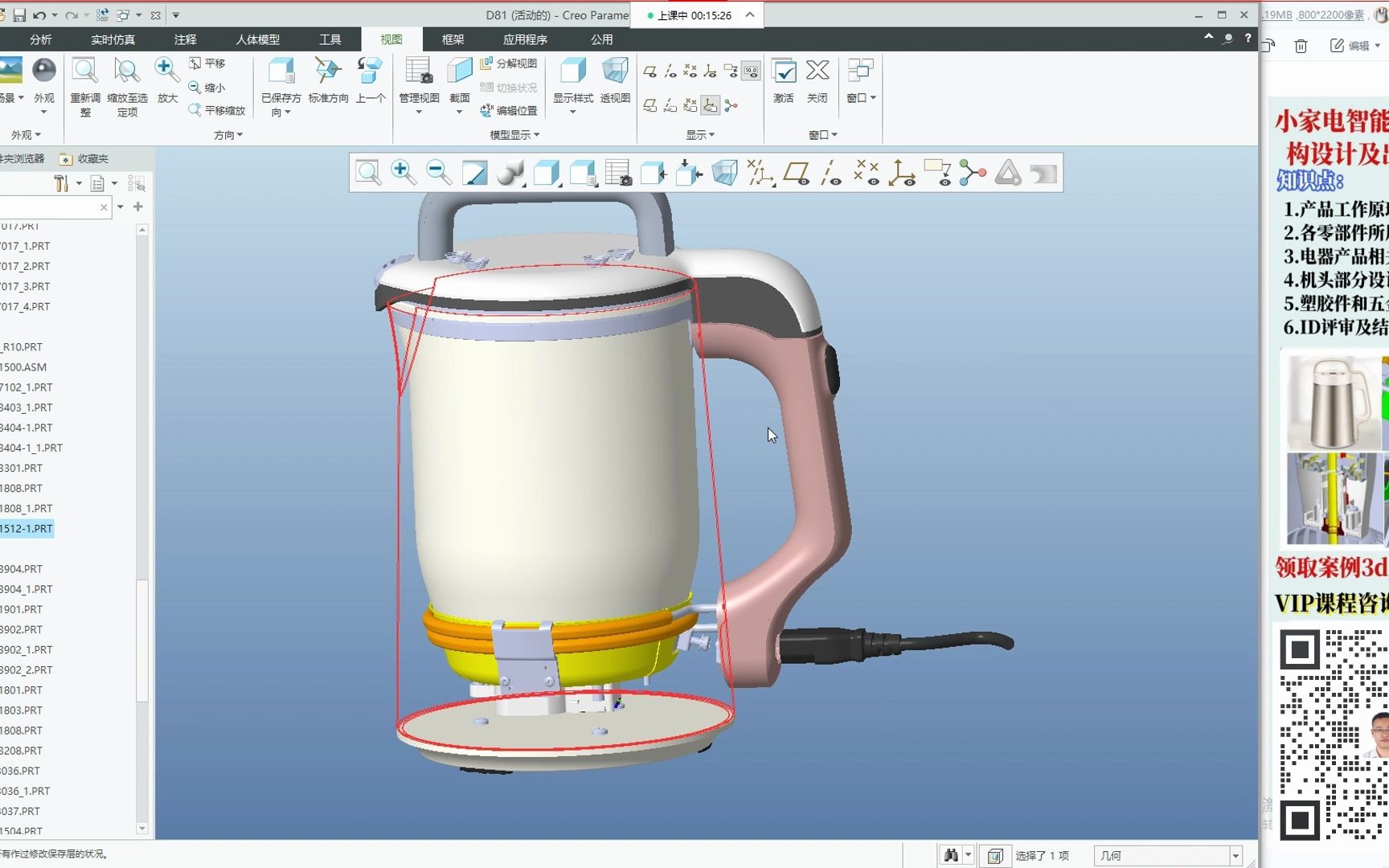The height and width of the screenshot is (868, 1389).
Task: Click Edit Position (编辑位置) icon
Action: 508,110
